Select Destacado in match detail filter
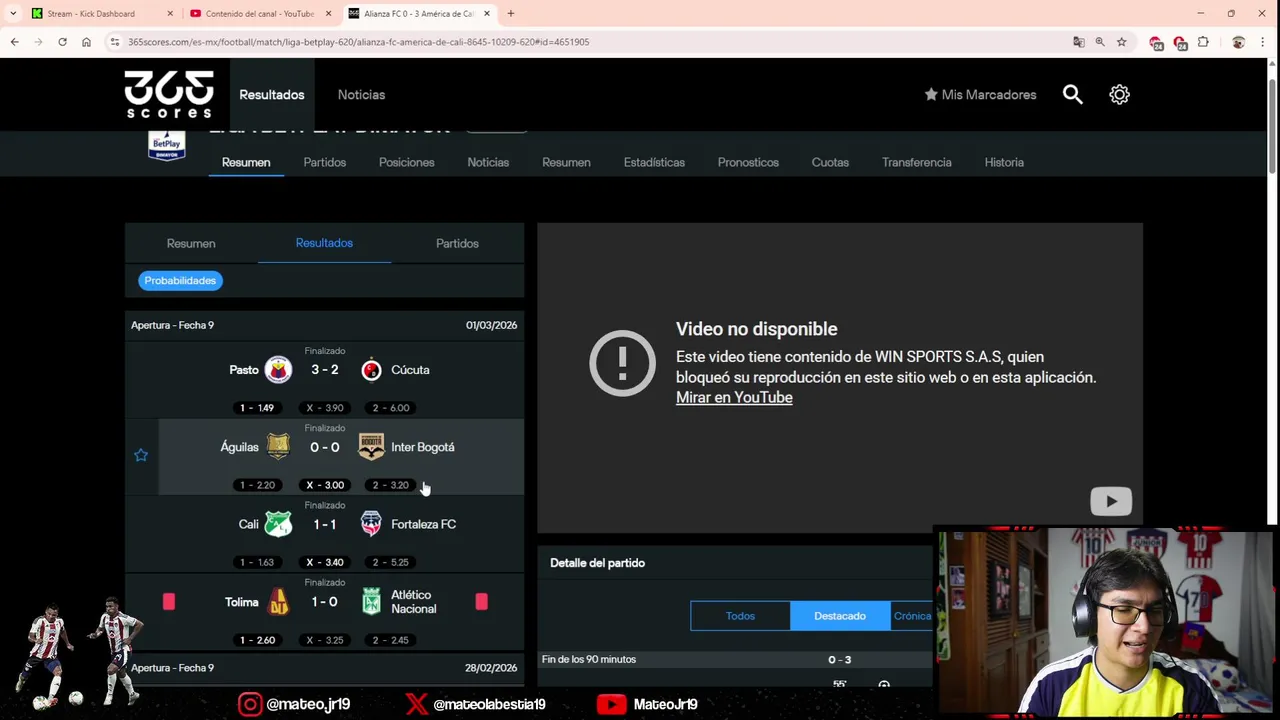This screenshot has width=1280, height=720. point(840,616)
